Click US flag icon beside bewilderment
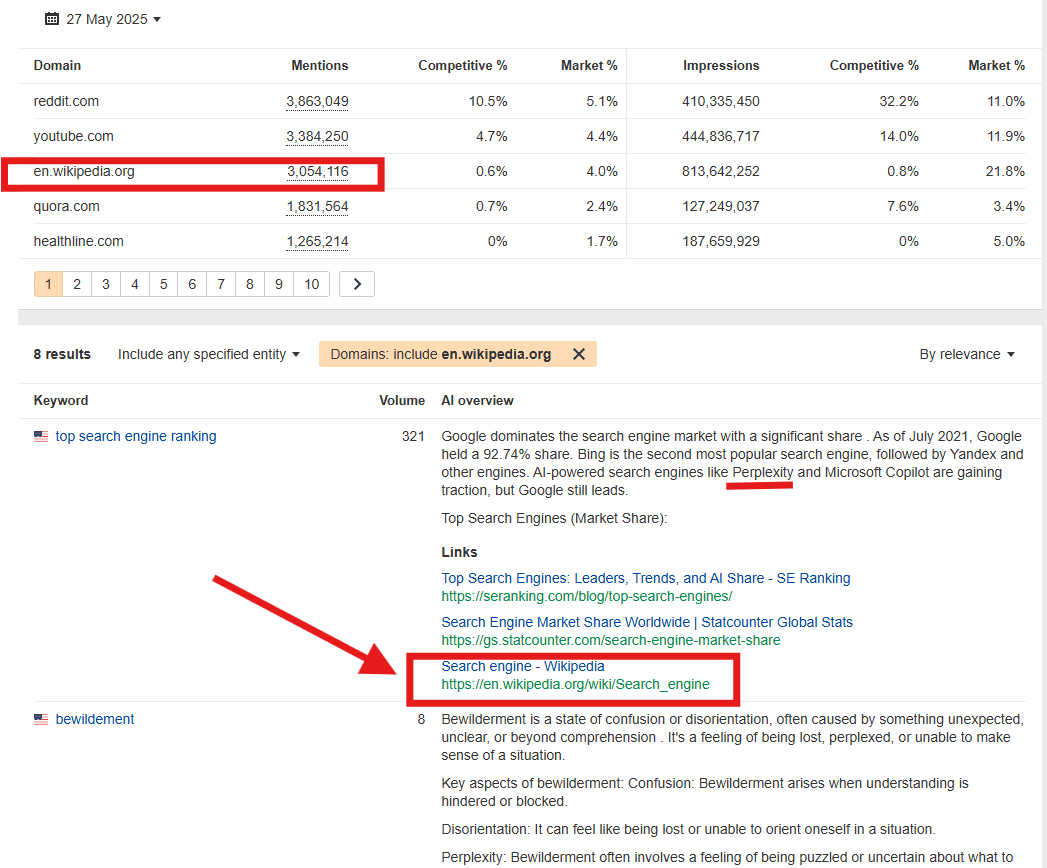The width and height of the screenshot is (1047, 868). pos(41,719)
